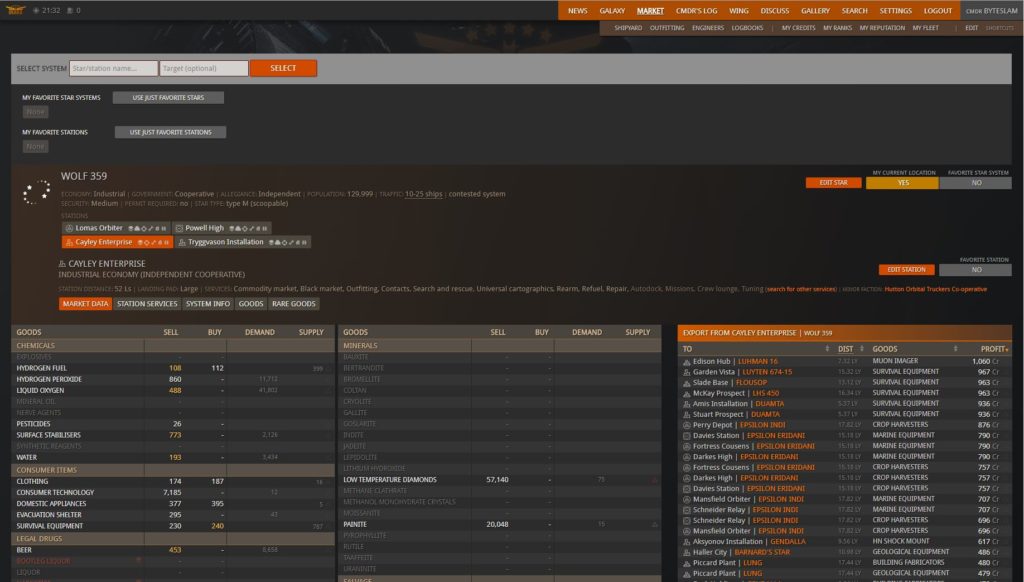1024x582 pixels.
Task: Click the station icon beside Perry Depot
Action: pos(686,425)
